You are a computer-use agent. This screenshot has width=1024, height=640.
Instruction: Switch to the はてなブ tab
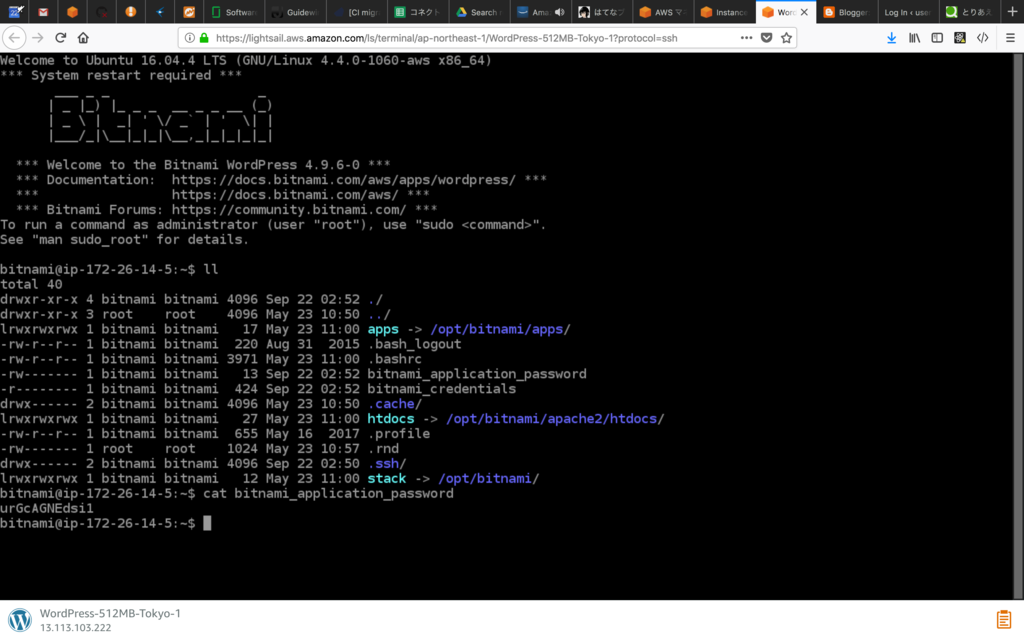[601, 12]
